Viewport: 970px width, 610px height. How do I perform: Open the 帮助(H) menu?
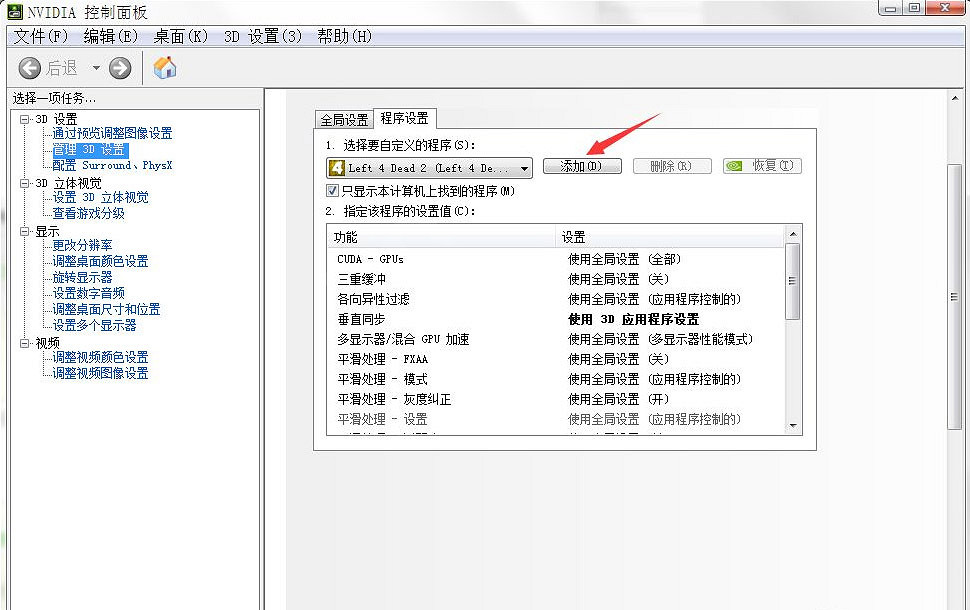tap(344, 36)
